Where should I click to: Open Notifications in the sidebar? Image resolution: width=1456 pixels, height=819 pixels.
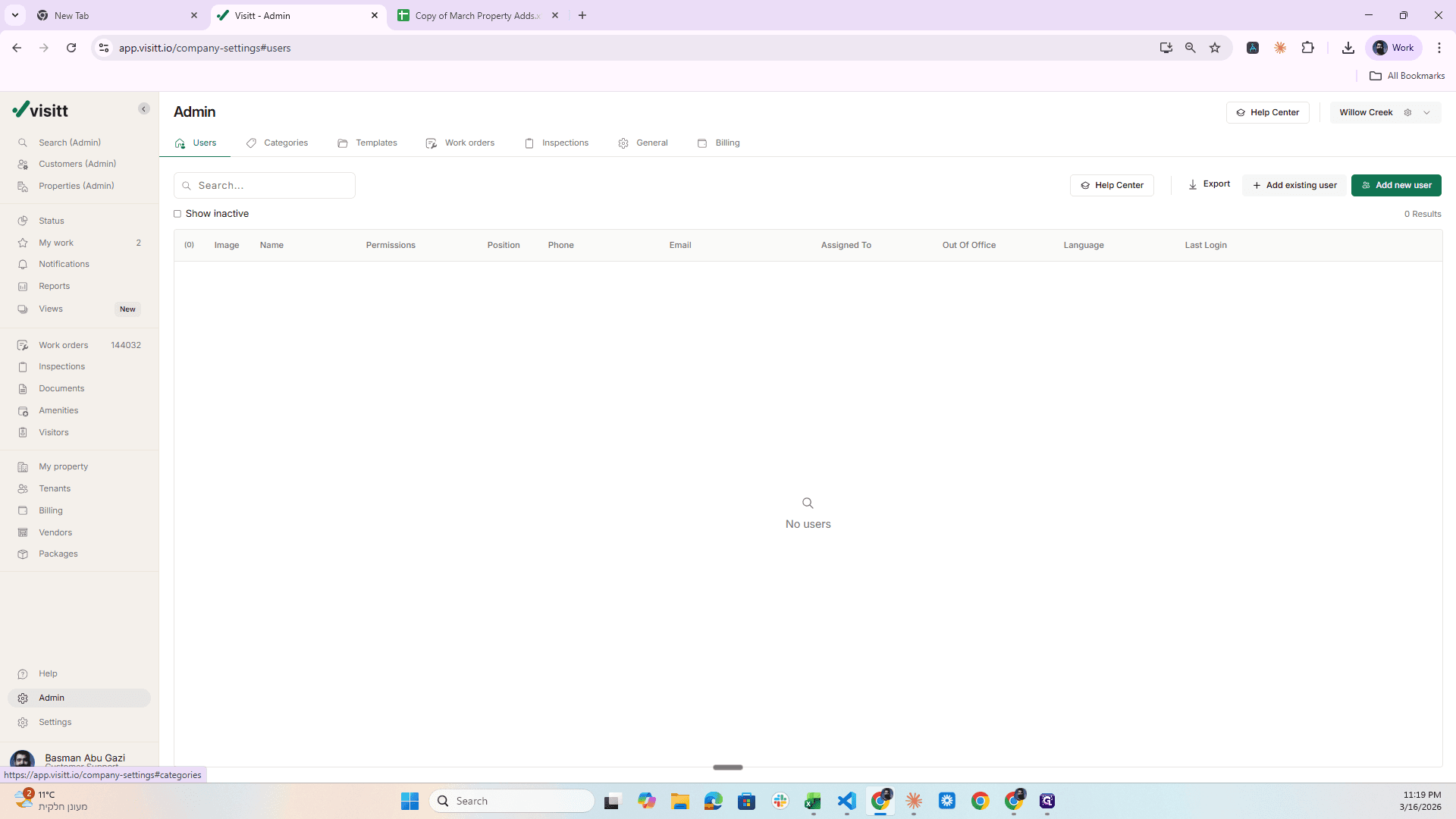coord(64,264)
